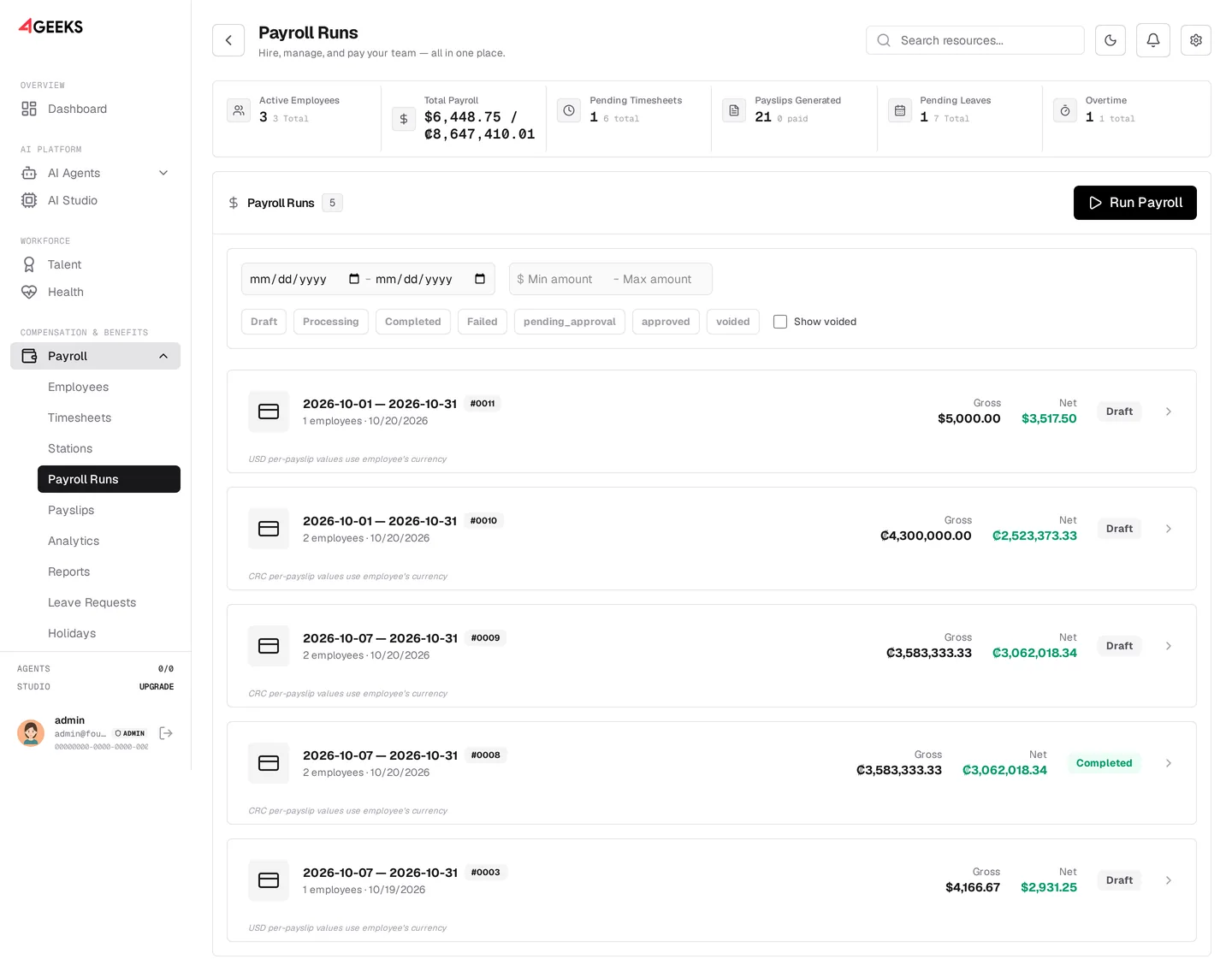Click the Pending Leaves calendar icon

(900, 110)
